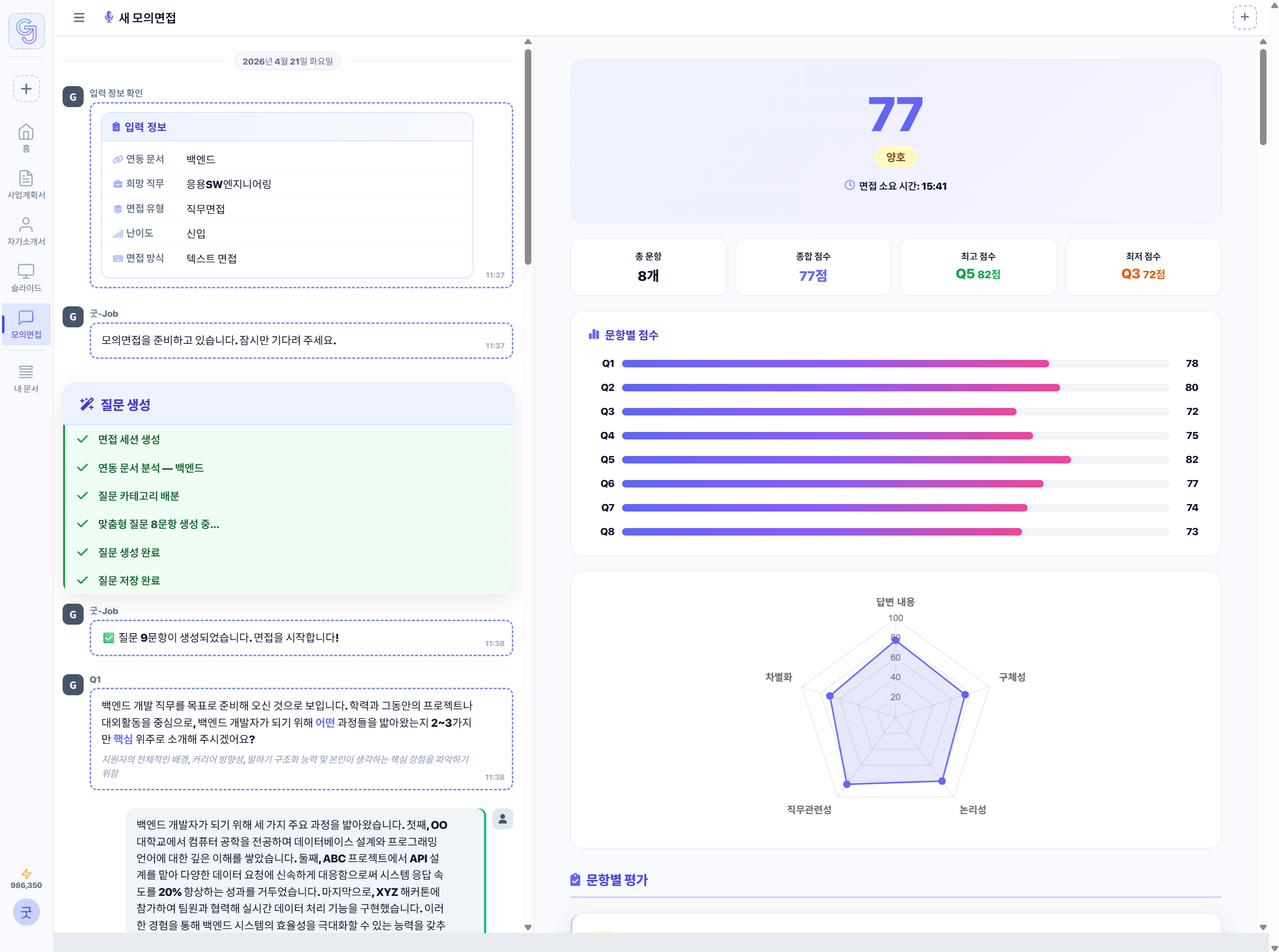1279x952 pixels.
Task: Click the Q5 score progress bar
Action: (x=894, y=460)
